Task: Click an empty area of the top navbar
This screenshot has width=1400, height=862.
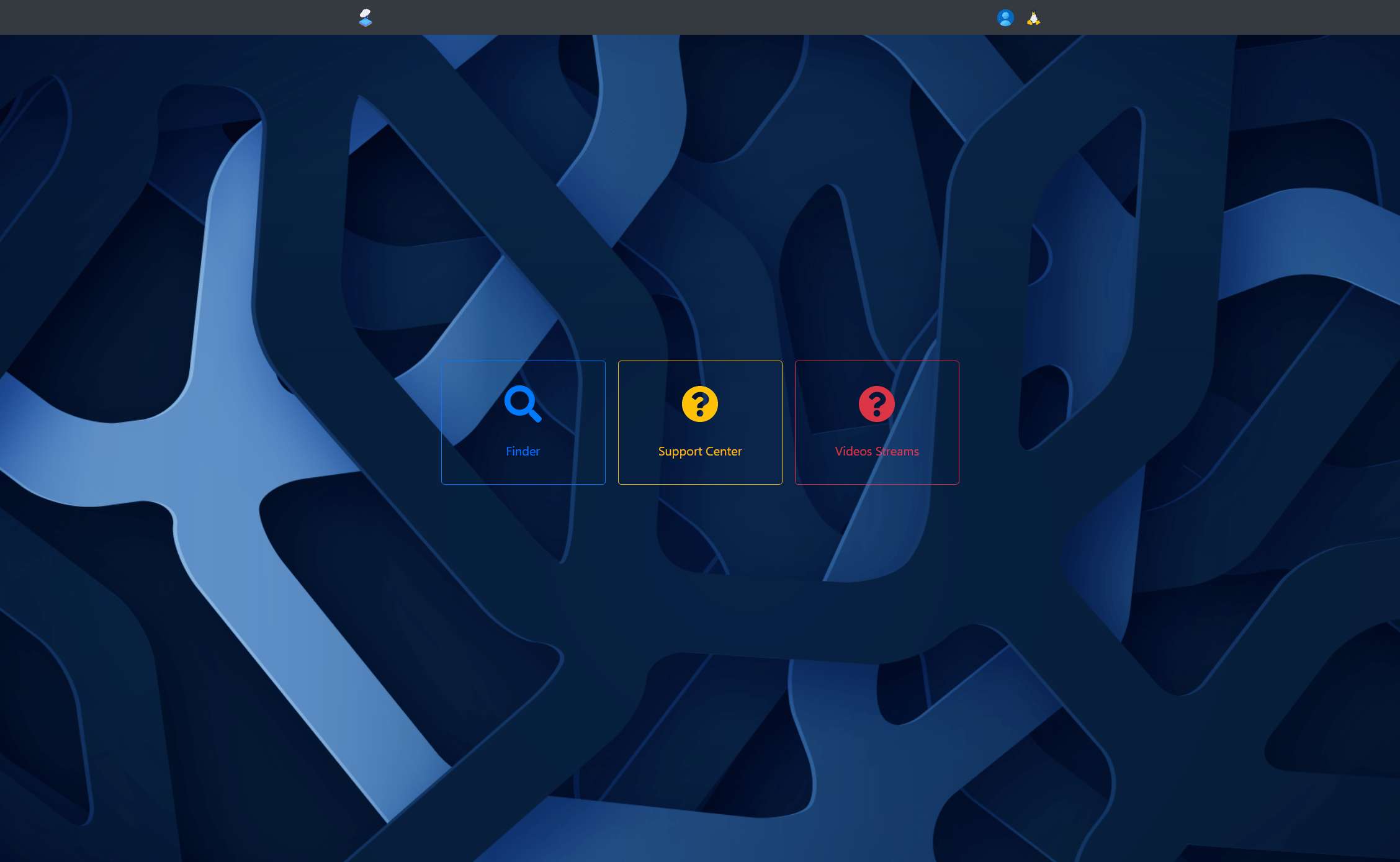Action: tap(683, 17)
